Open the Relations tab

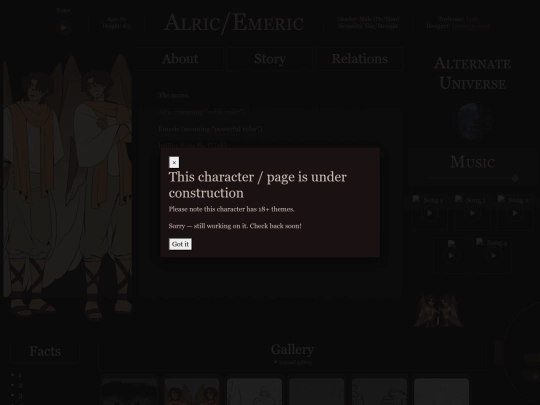pyautogui.click(x=360, y=59)
